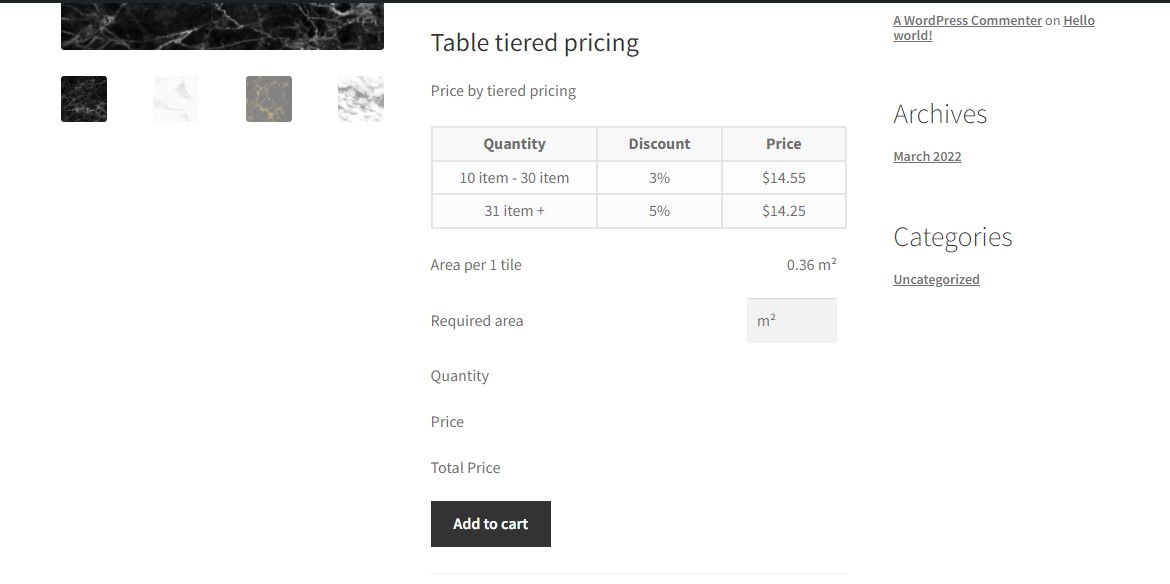This screenshot has height=584, width=1170.
Task: Click the Archives sidebar heading
Action: coord(939,114)
